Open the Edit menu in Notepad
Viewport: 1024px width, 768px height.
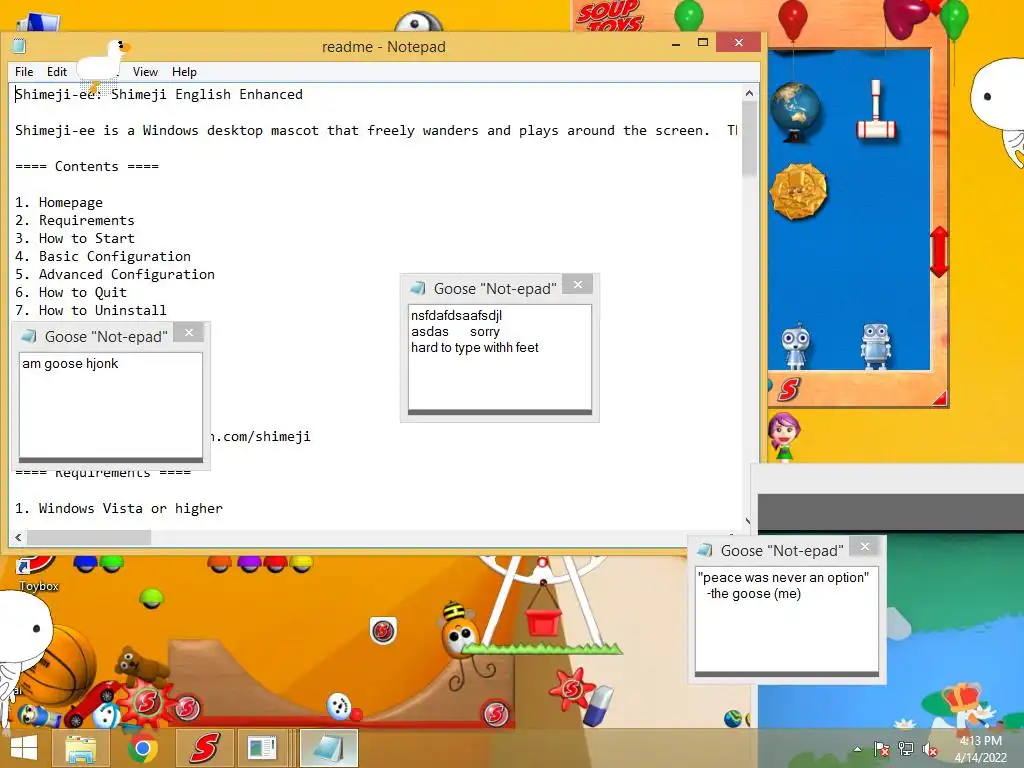(57, 72)
